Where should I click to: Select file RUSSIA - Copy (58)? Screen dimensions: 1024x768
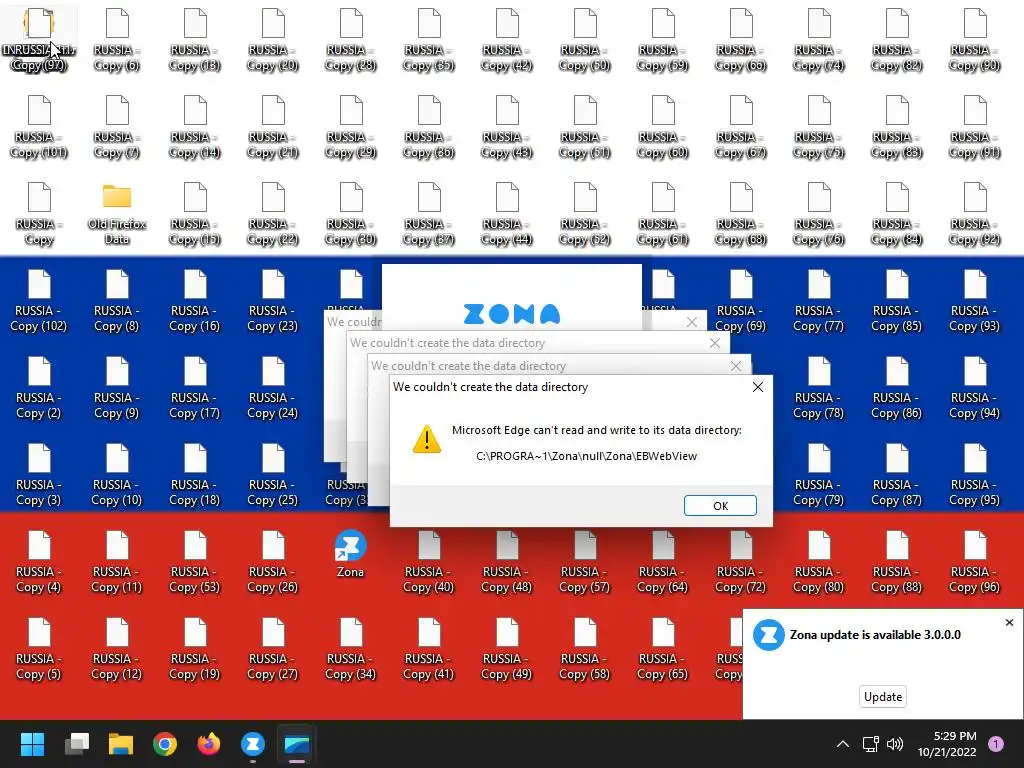click(584, 648)
